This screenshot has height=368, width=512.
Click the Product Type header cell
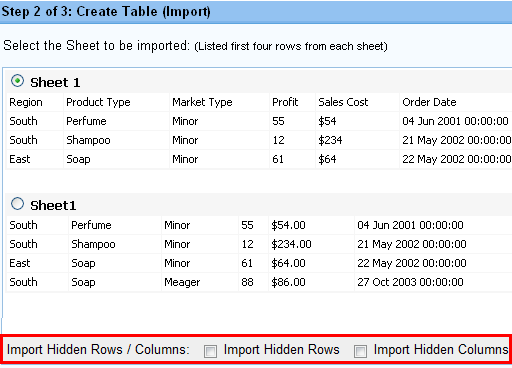116,102
